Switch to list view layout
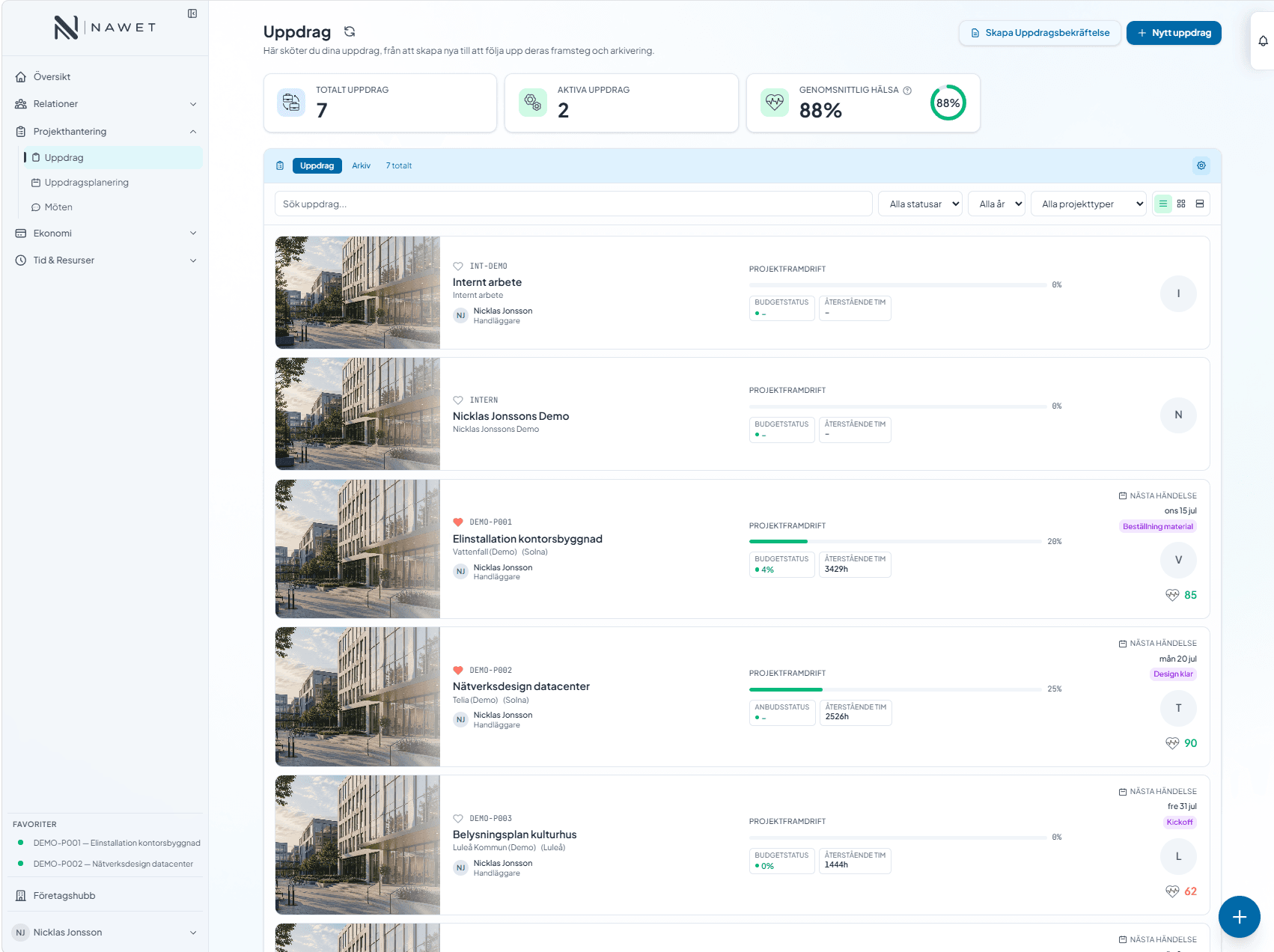 point(1163,204)
